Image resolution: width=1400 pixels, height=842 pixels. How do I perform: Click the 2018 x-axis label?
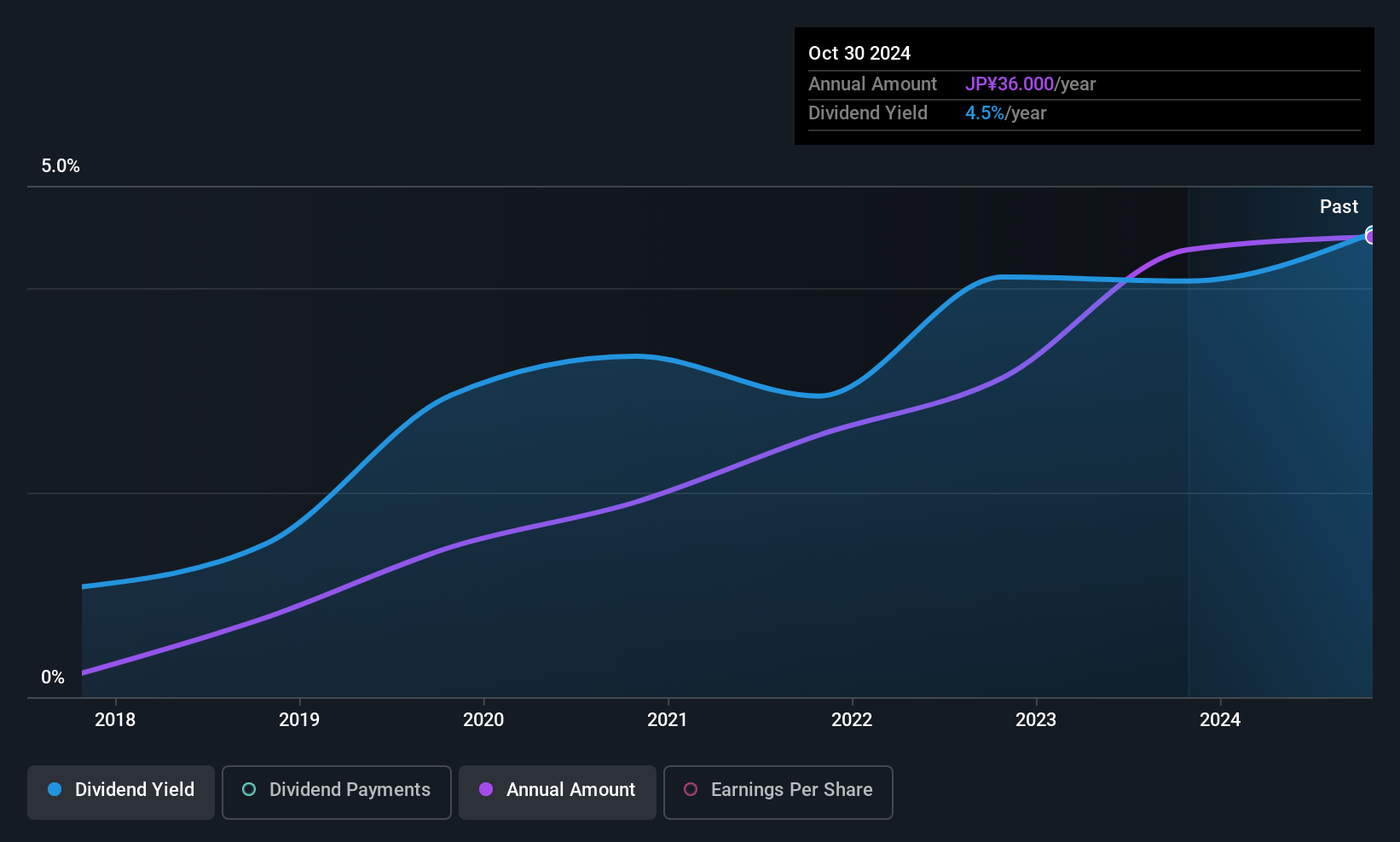pos(115,720)
